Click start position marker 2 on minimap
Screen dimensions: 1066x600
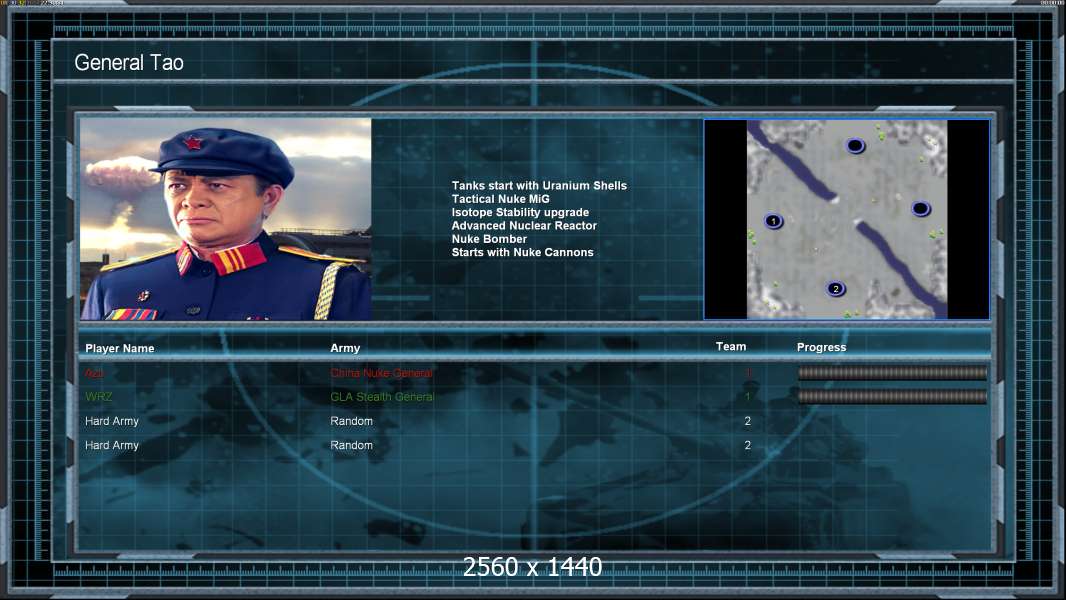click(x=836, y=289)
